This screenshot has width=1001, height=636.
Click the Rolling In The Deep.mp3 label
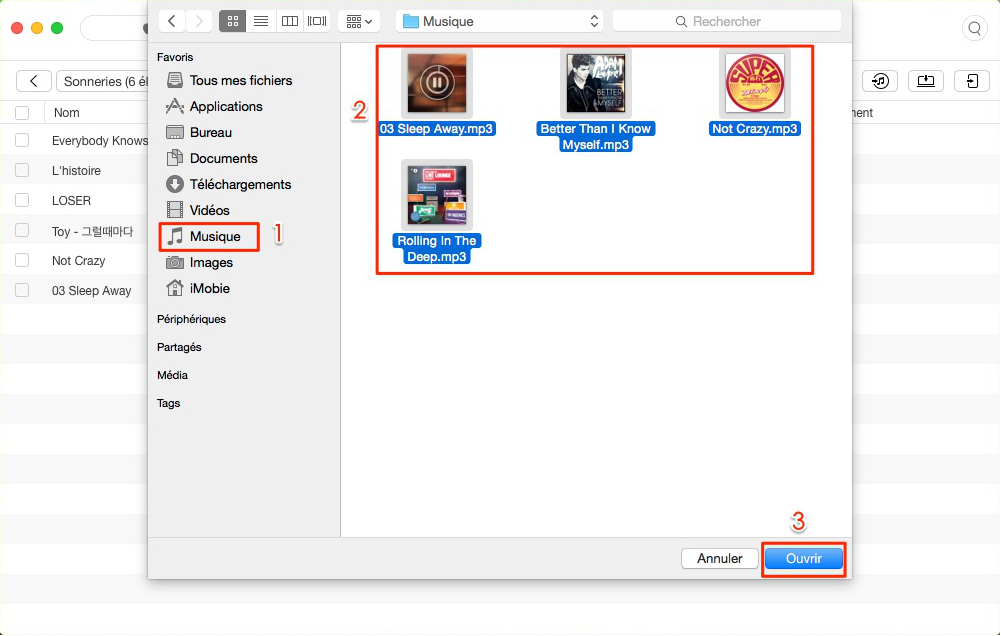(437, 248)
